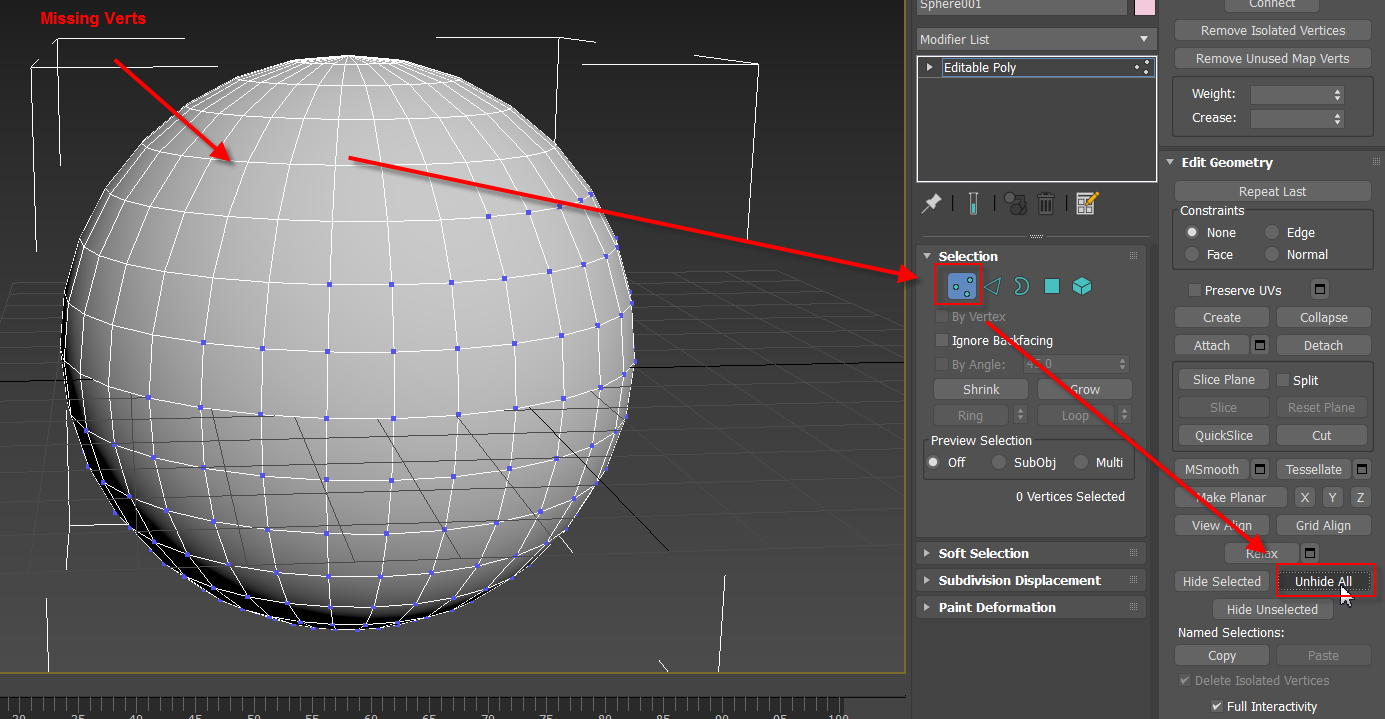Image resolution: width=1385 pixels, height=719 pixels.
Task: Click the Weight value input field
Action: [x=1291, y=94]
